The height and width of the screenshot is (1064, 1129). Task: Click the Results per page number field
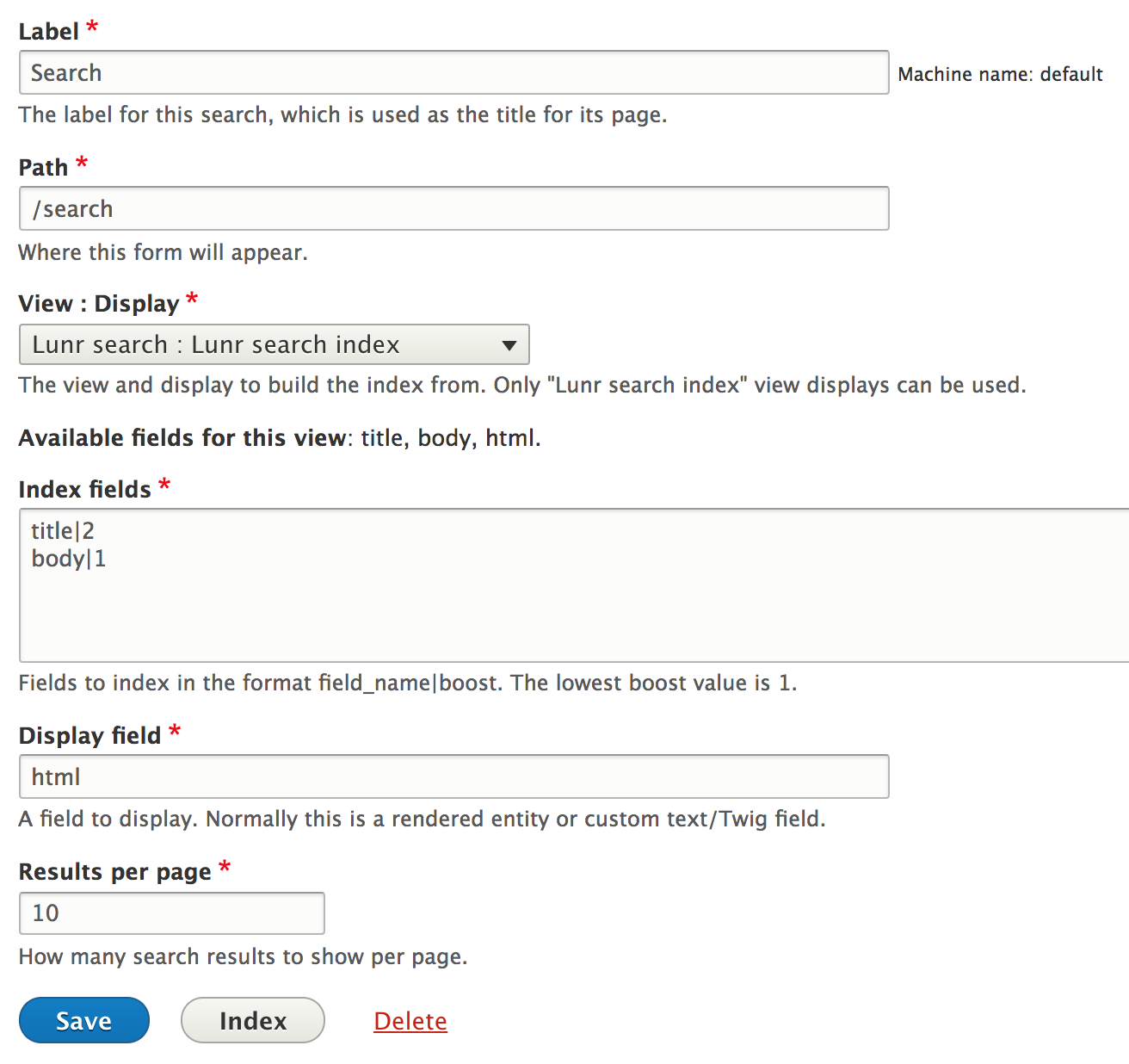point(172,913)
